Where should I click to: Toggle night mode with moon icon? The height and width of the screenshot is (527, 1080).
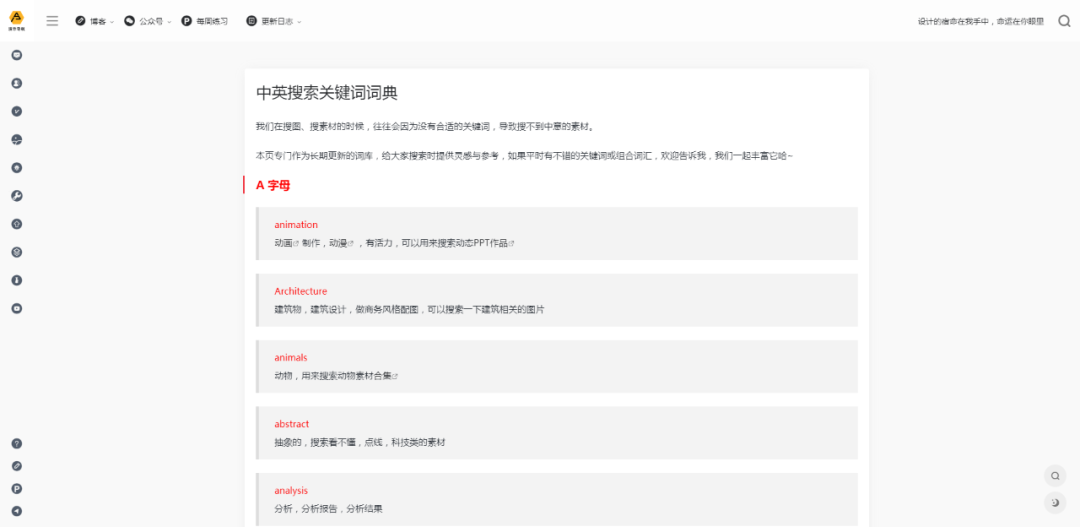pyautogui.click(x=1055, y=504)
